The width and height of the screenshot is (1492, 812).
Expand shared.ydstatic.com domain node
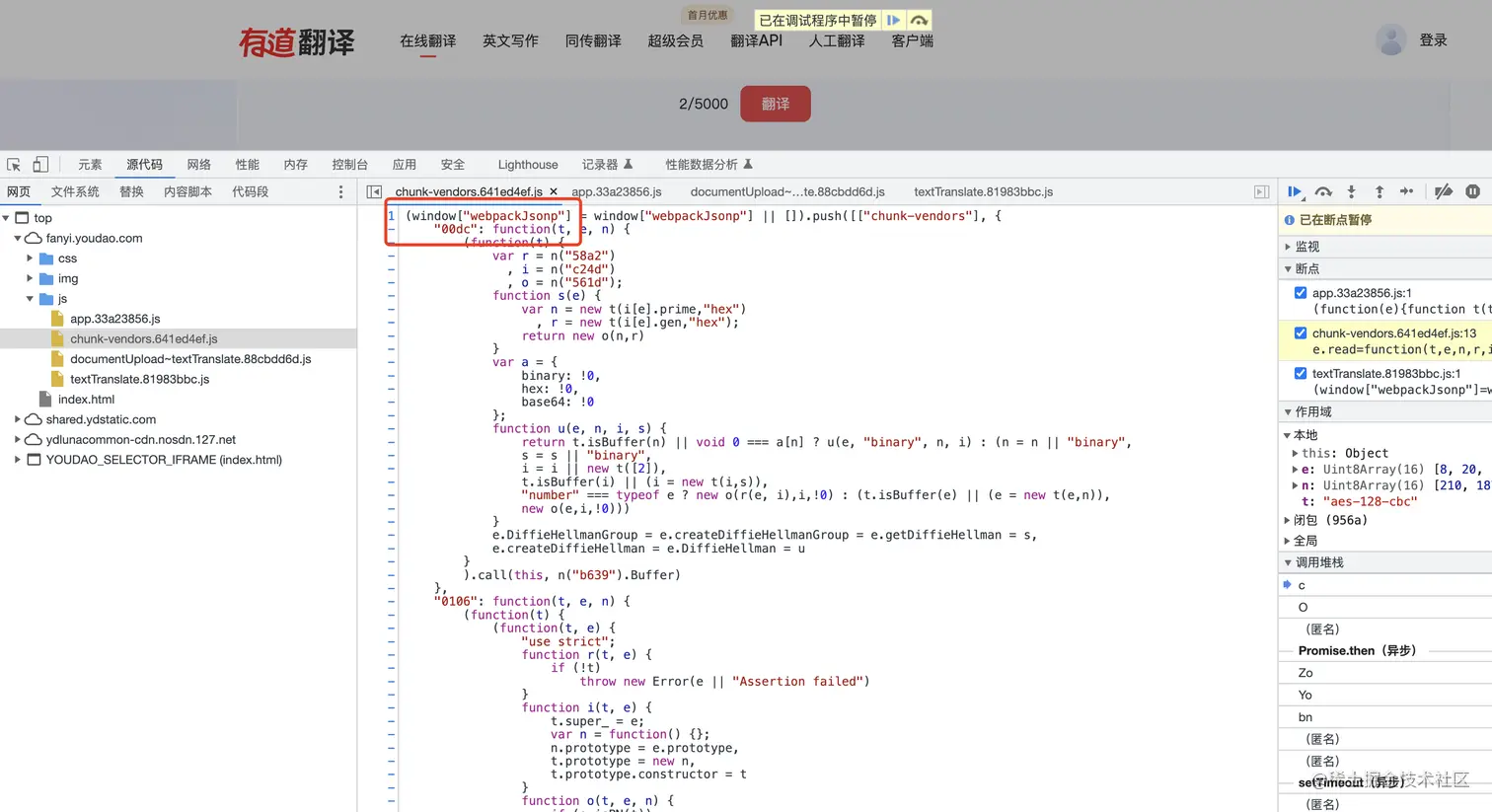coord(18,419)
